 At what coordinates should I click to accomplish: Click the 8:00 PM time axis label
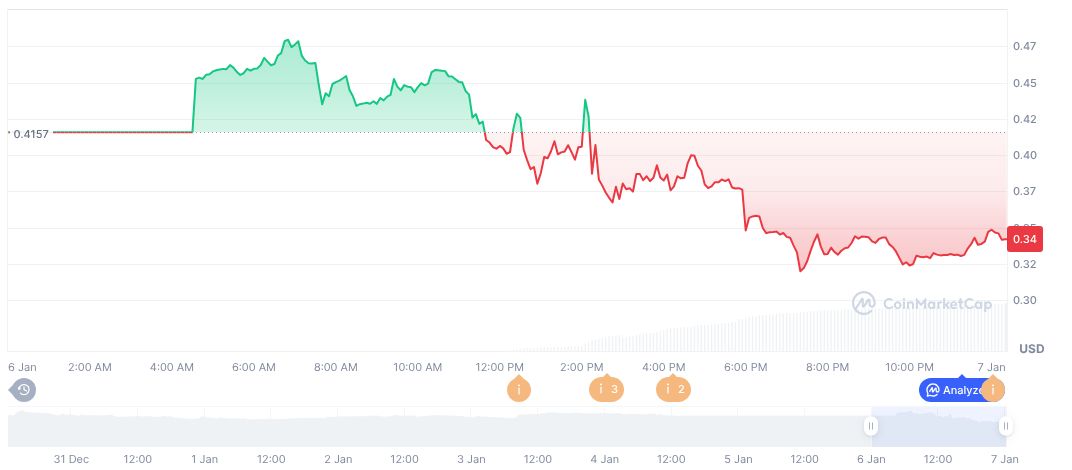pos(828,368)
